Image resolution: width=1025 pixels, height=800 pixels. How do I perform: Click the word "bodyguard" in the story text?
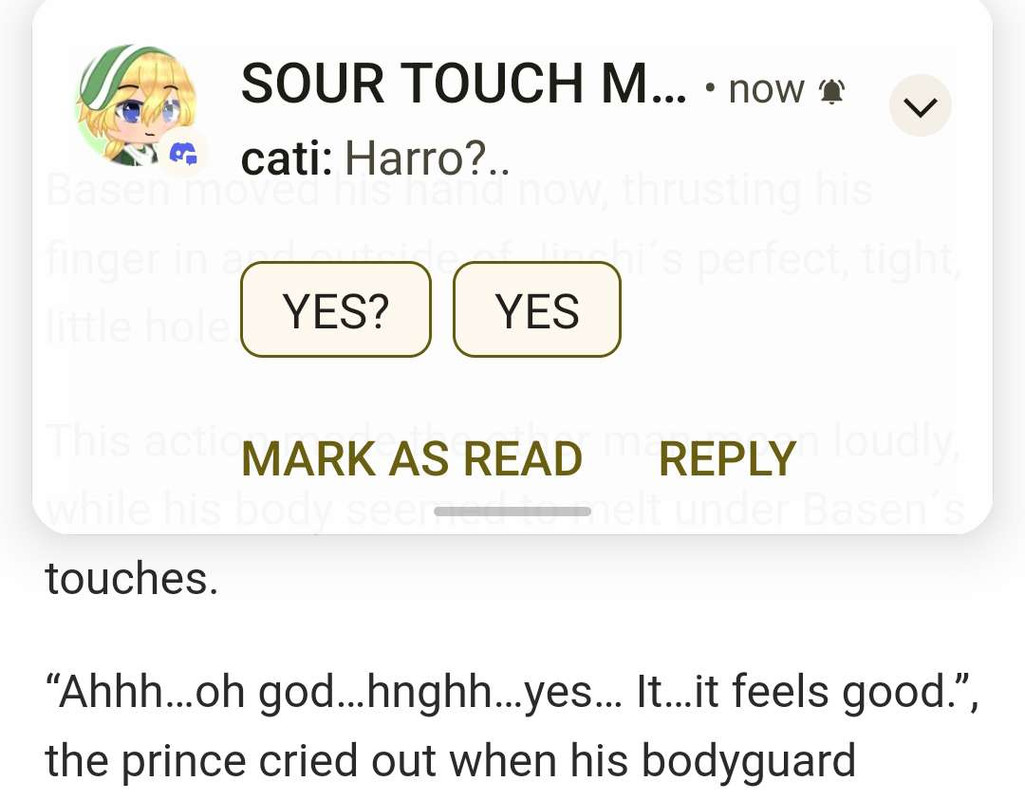tap(748, 761)
